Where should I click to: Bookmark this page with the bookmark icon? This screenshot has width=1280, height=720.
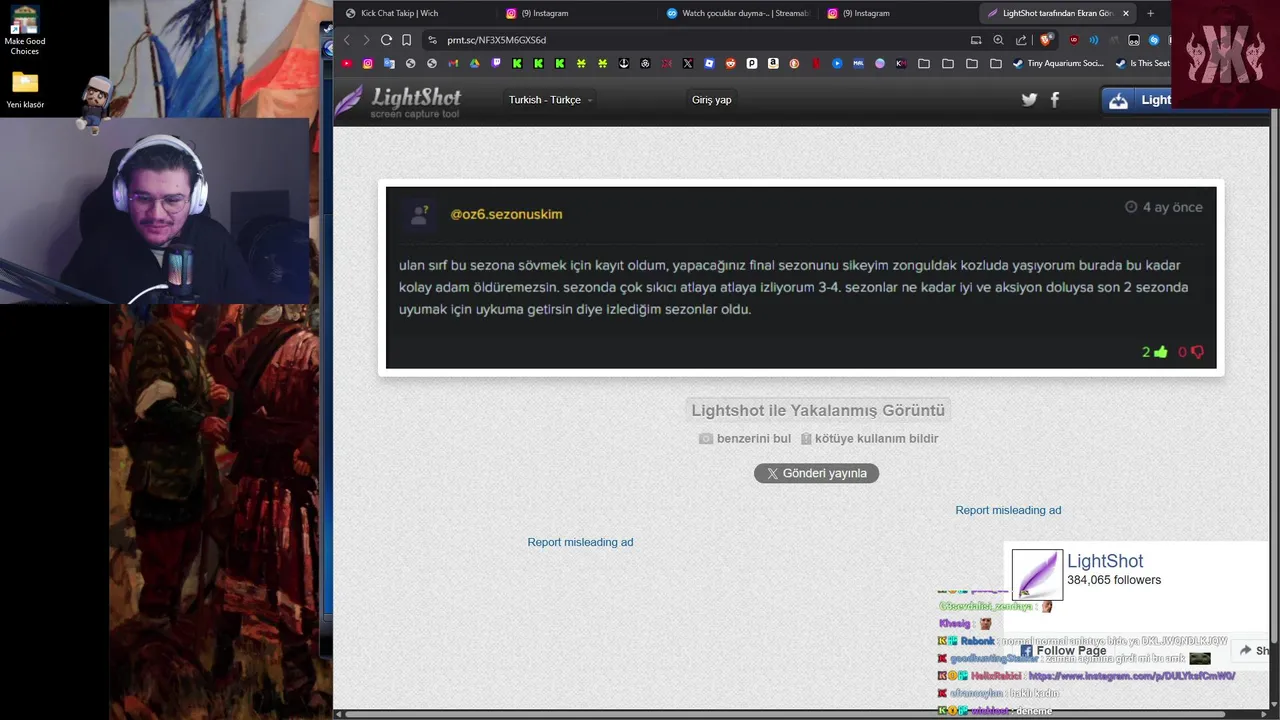pyautogui.click(x=407, y=40)
